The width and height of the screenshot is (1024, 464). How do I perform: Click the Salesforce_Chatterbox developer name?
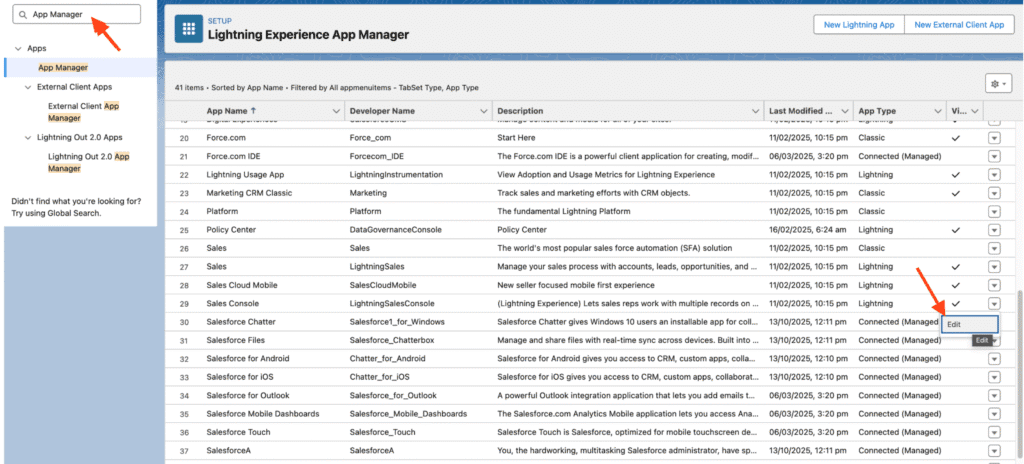point(392,340)
